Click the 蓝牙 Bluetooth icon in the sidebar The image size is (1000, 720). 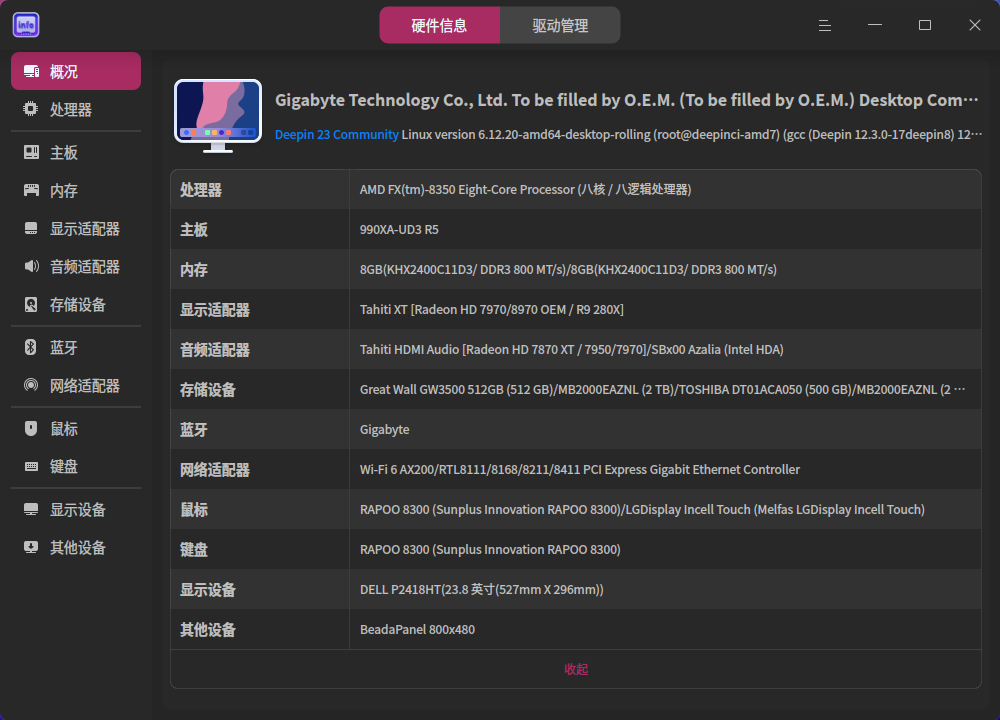(x=31, y=347)
